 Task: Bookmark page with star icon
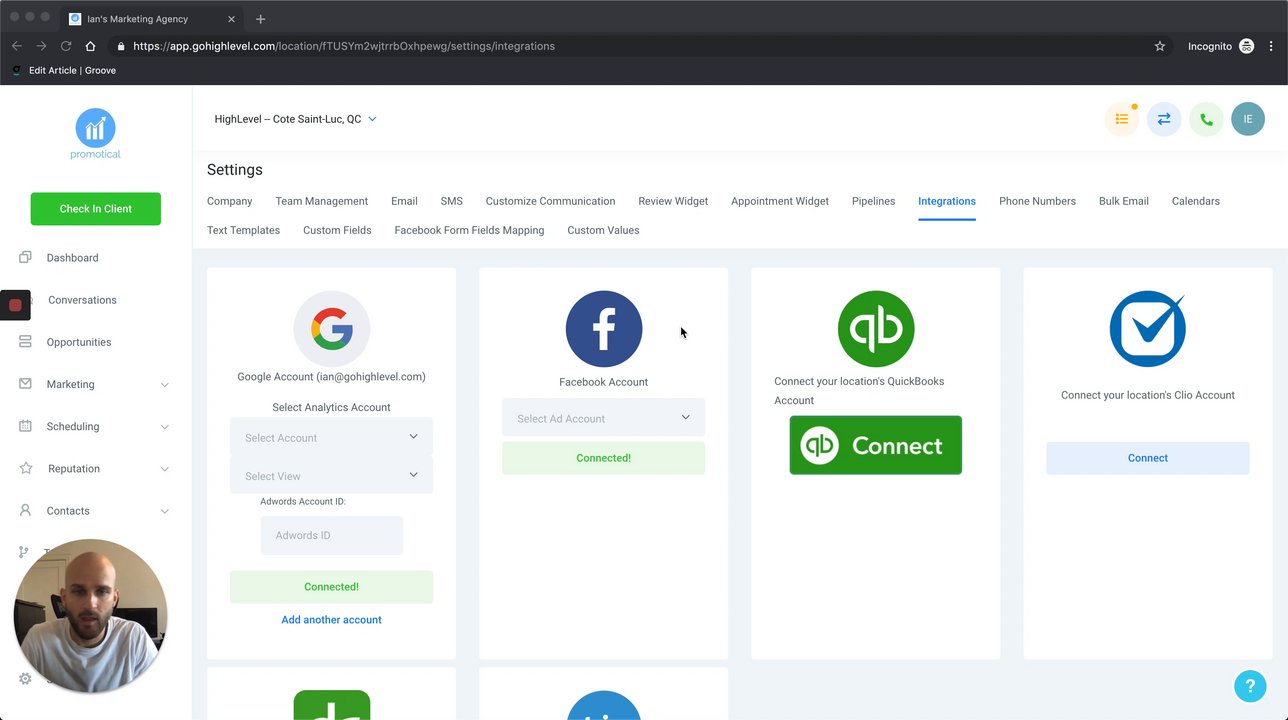[x=1160, y=46]
